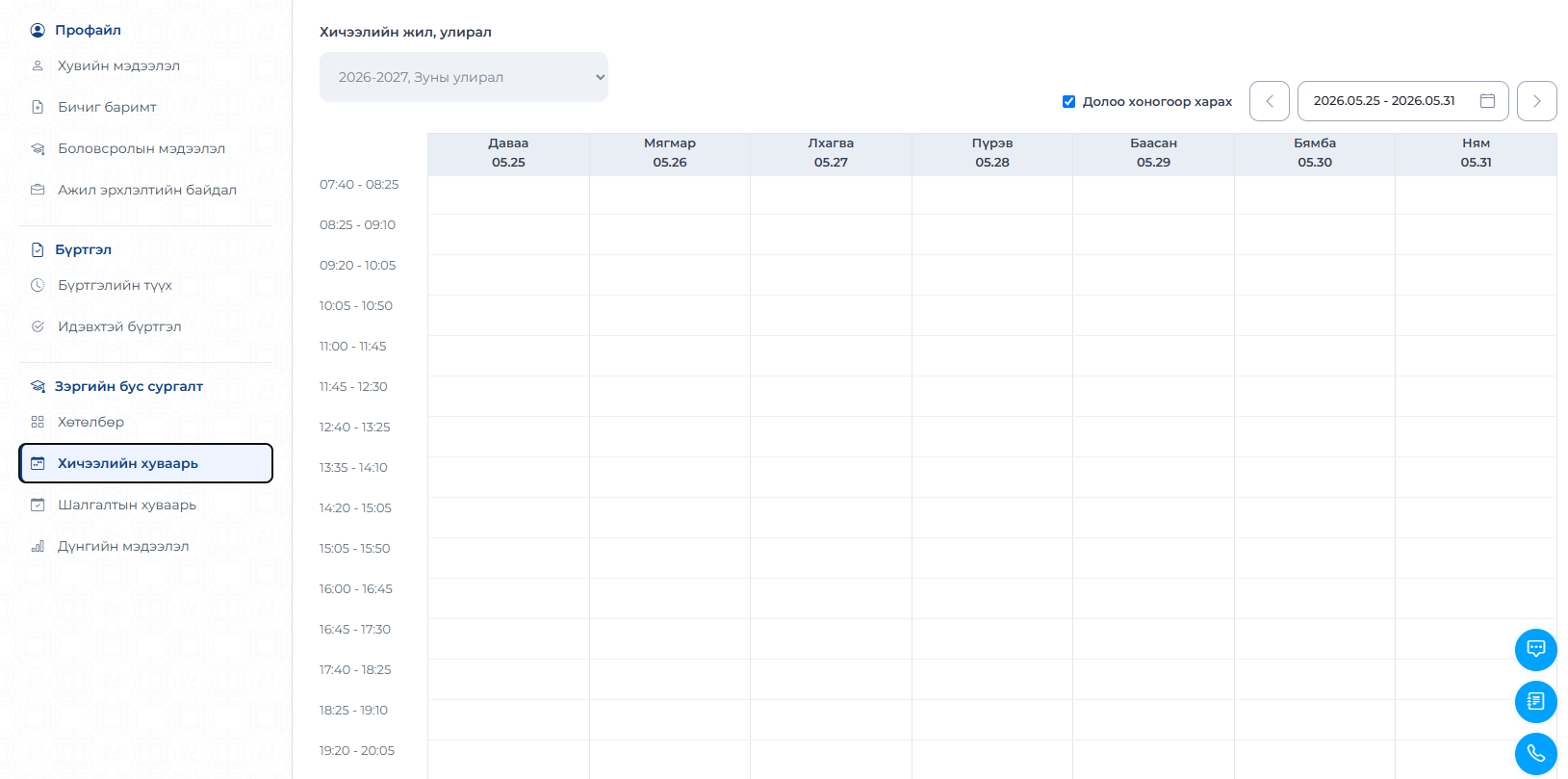Click the Даваа 05.25 column header
Screen dimensions: 1568x779
pos(508,153)
